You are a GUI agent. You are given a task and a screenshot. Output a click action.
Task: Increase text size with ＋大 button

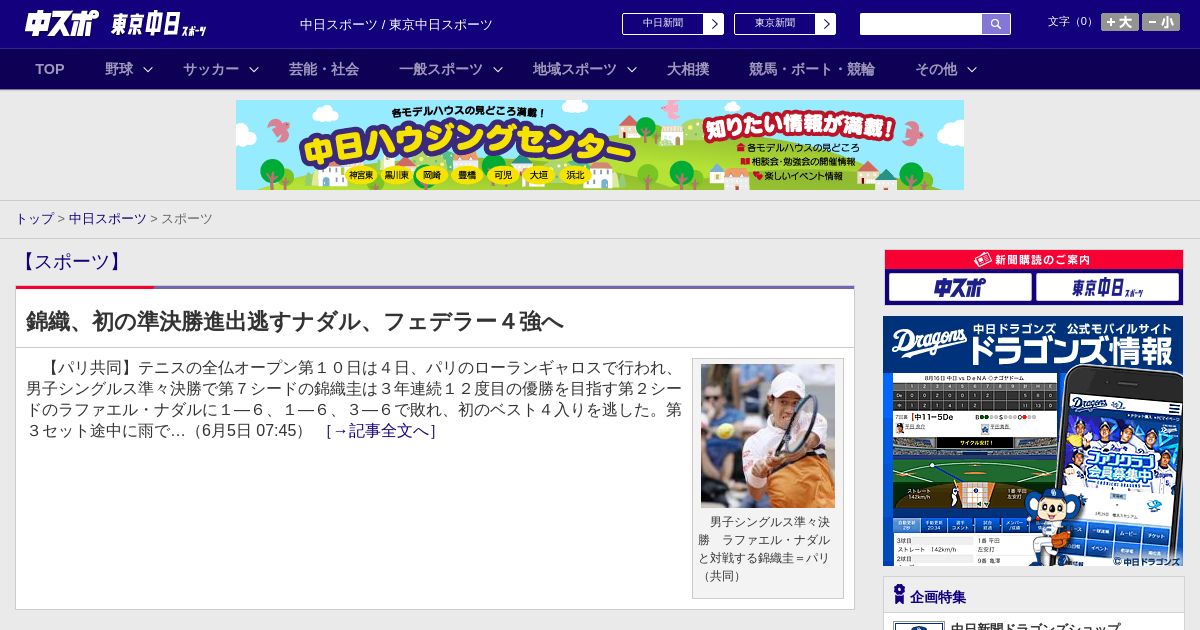tap(1120, 22)
